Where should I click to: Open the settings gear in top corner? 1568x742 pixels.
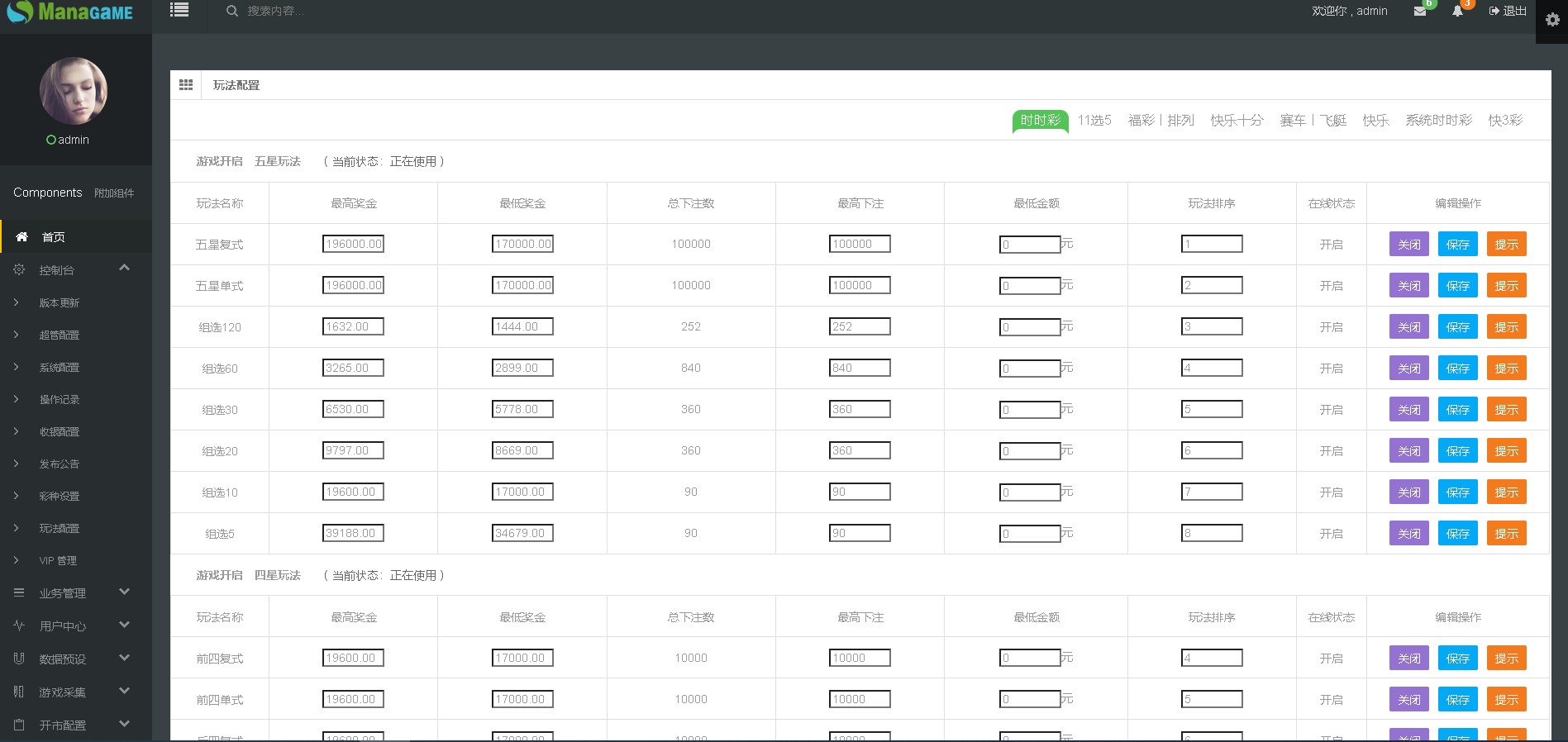1551,20
